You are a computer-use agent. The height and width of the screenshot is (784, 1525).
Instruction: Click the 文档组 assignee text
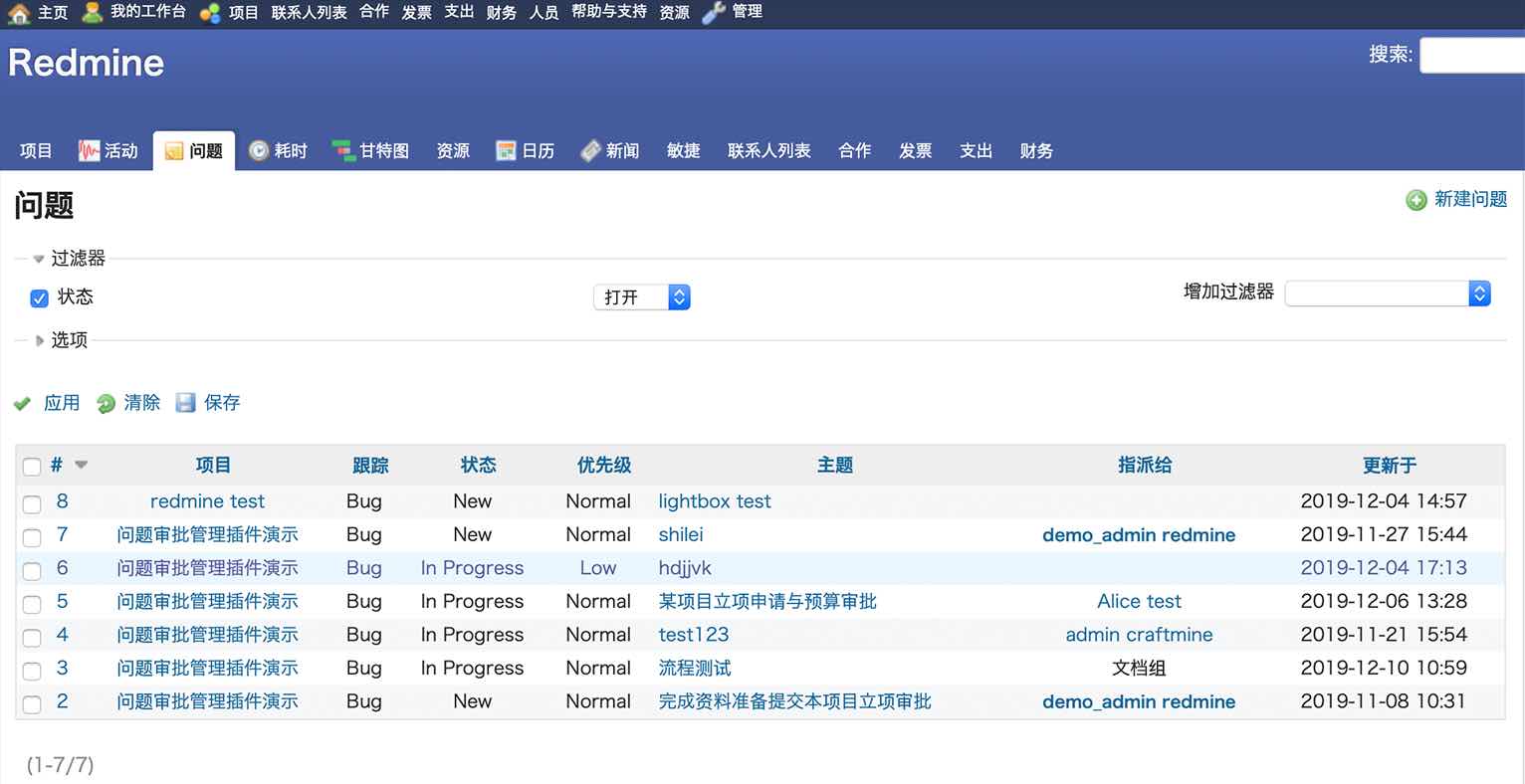[1139, 668]
